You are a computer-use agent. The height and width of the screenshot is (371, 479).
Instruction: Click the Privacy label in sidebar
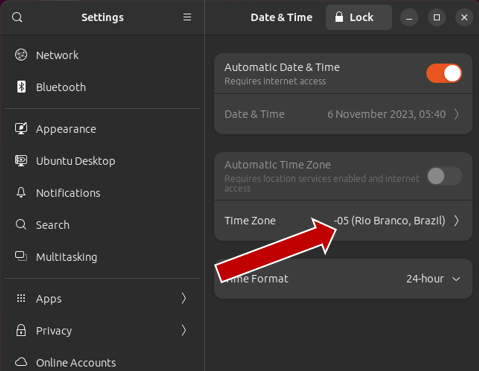(x=54, y=331)
